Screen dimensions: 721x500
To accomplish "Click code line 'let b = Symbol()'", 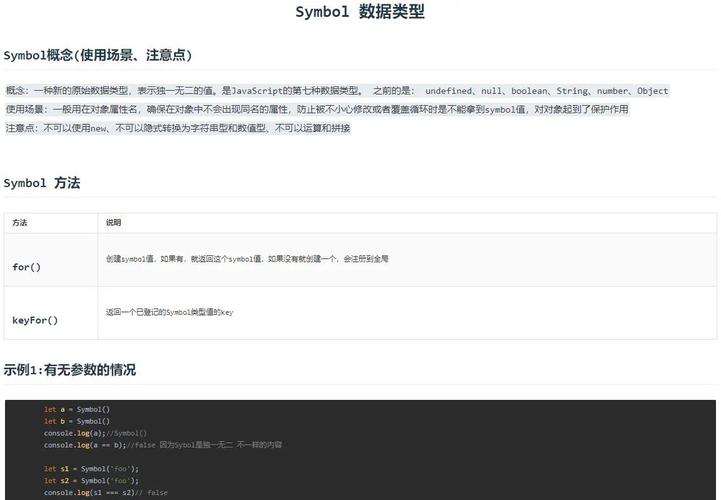I will point(77,421).
